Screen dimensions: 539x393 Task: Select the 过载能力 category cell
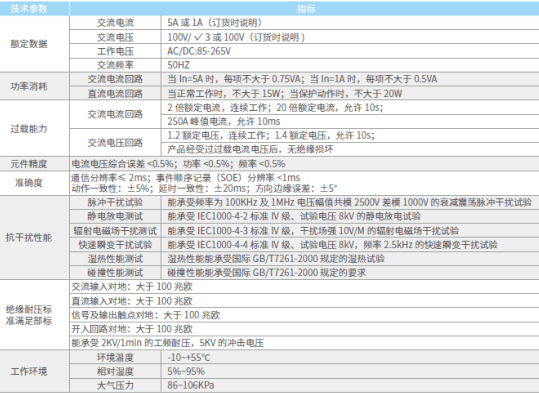click(34, 129)
